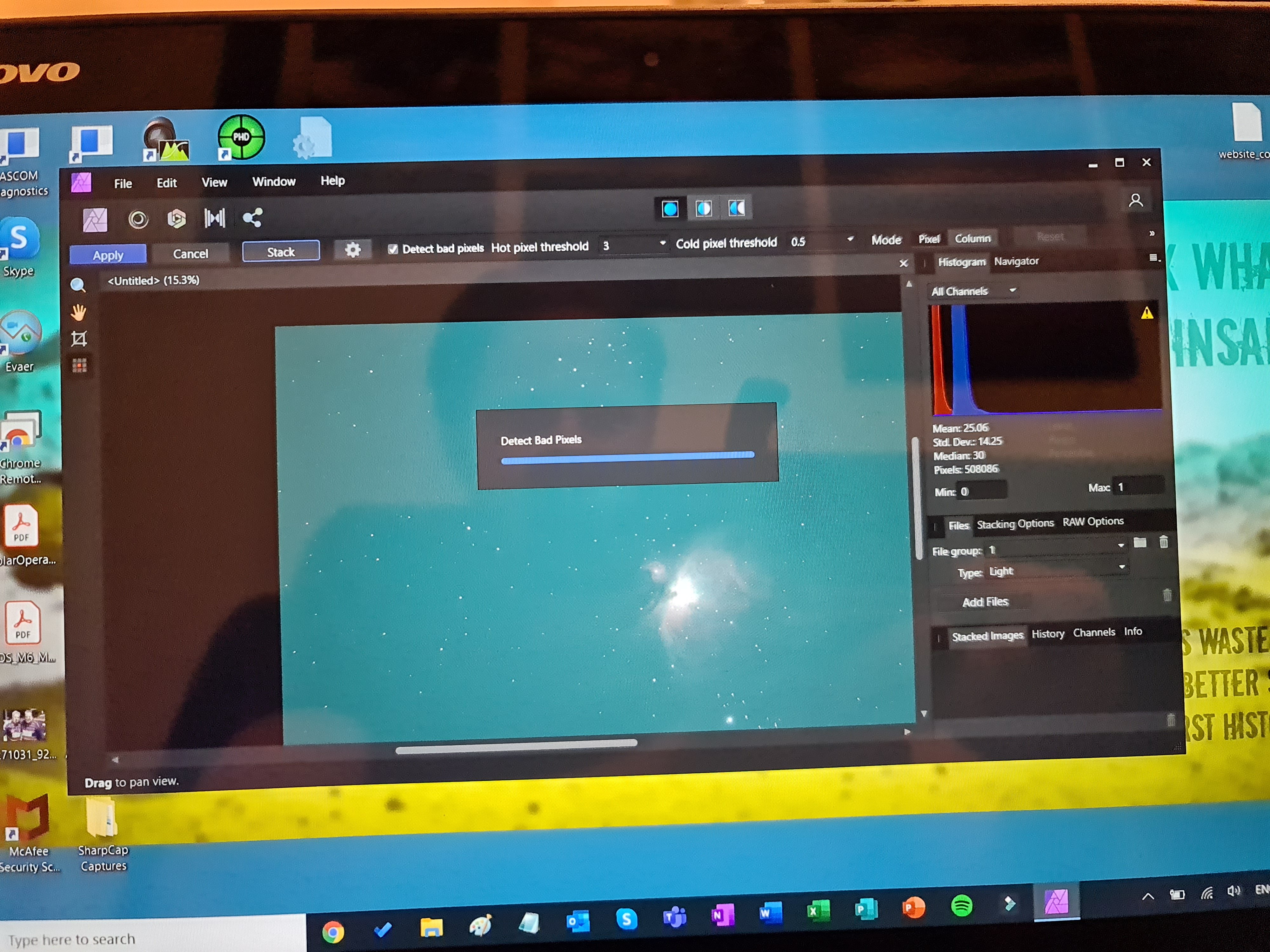Show hidden system tray icons
Image resolution: width=1270 pixels, height=952 pixels.
tap(1147, 896)
